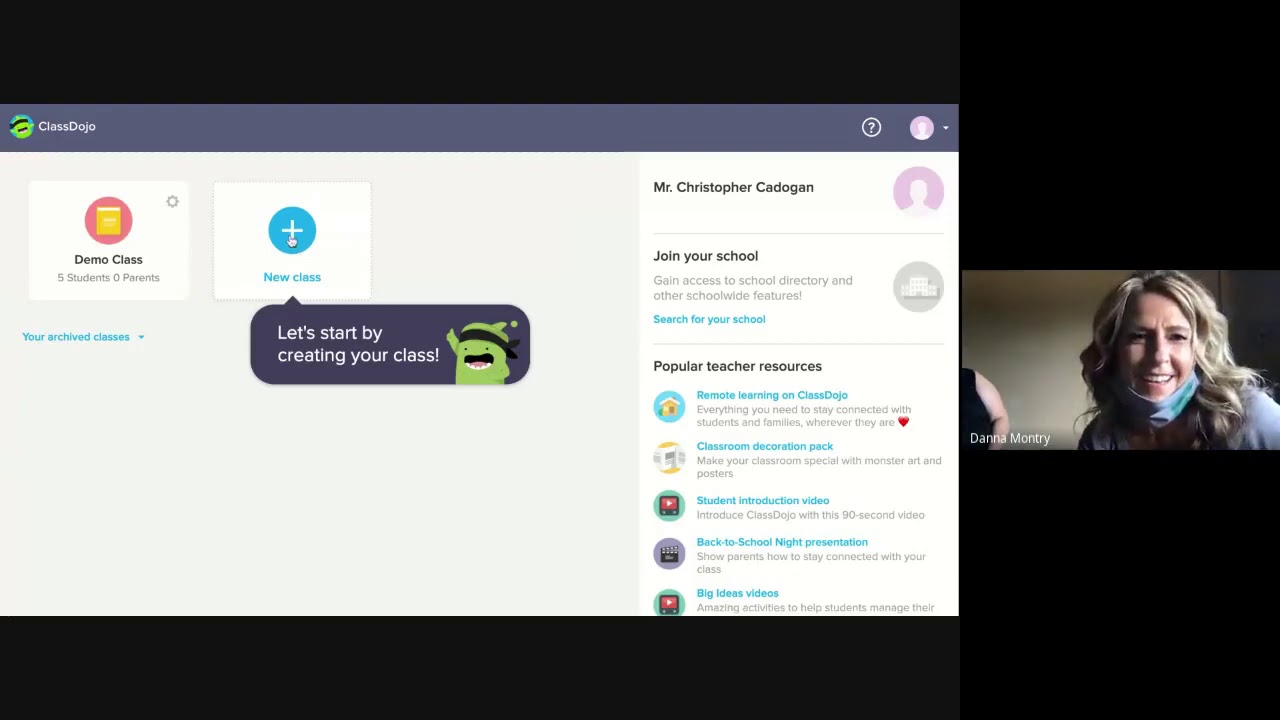Viewport: 1280px width, 720px height.
Task: Click the Remote learning house icon
Action: click(x=669, y=406)
